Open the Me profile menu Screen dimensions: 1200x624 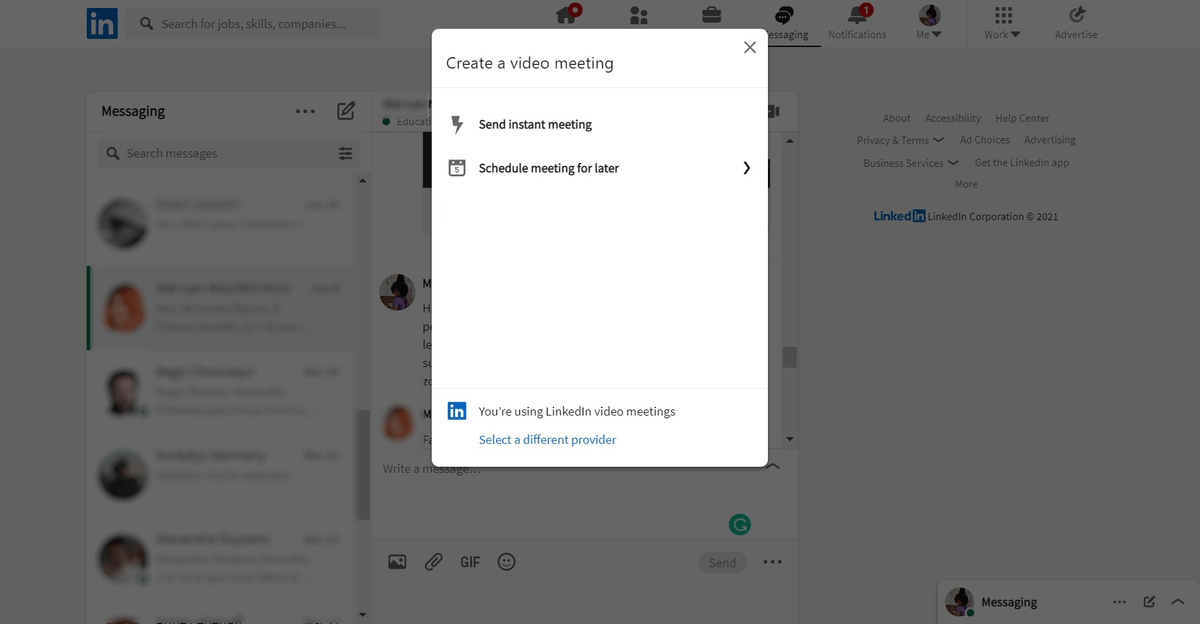point(929,22)
